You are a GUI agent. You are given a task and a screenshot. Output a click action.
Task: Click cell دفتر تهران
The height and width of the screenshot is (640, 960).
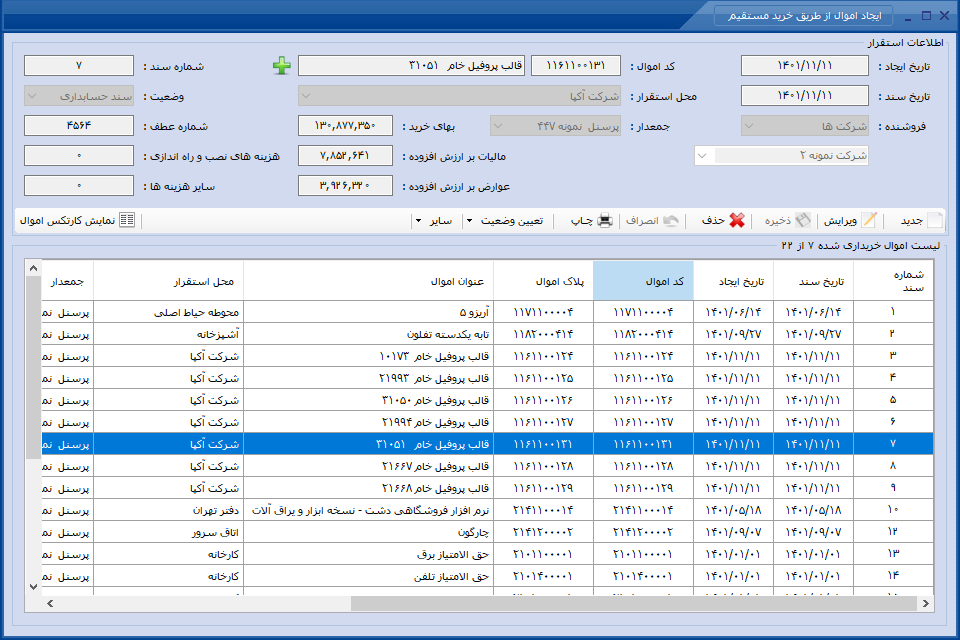168,511
